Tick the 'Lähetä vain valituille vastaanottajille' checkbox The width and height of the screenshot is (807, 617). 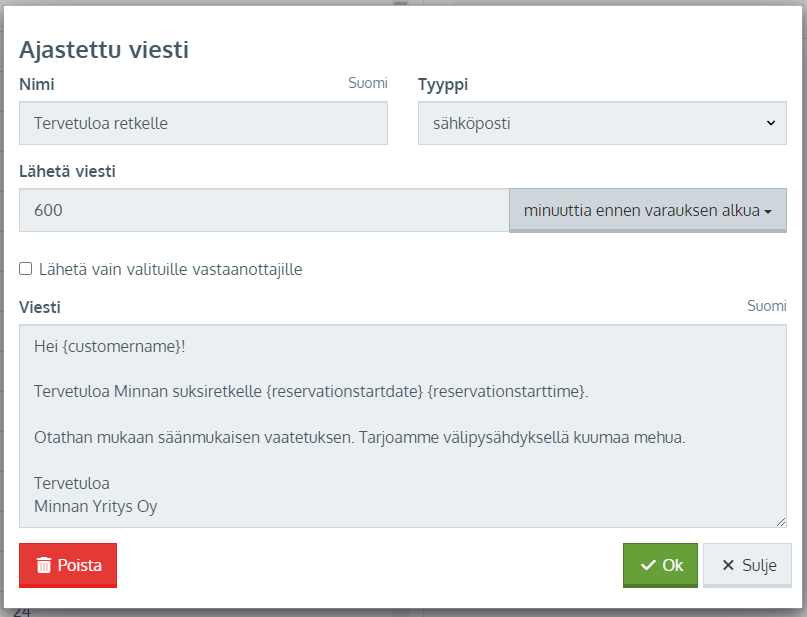click(x=26, y=269)
